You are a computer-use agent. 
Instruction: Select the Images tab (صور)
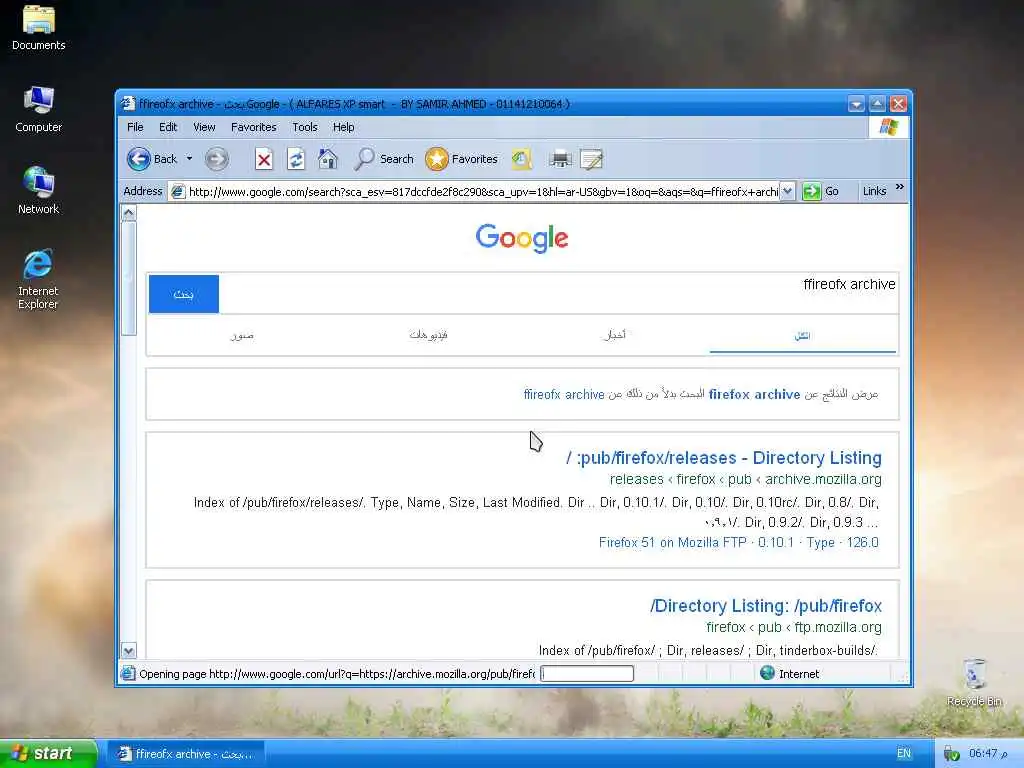242,336
